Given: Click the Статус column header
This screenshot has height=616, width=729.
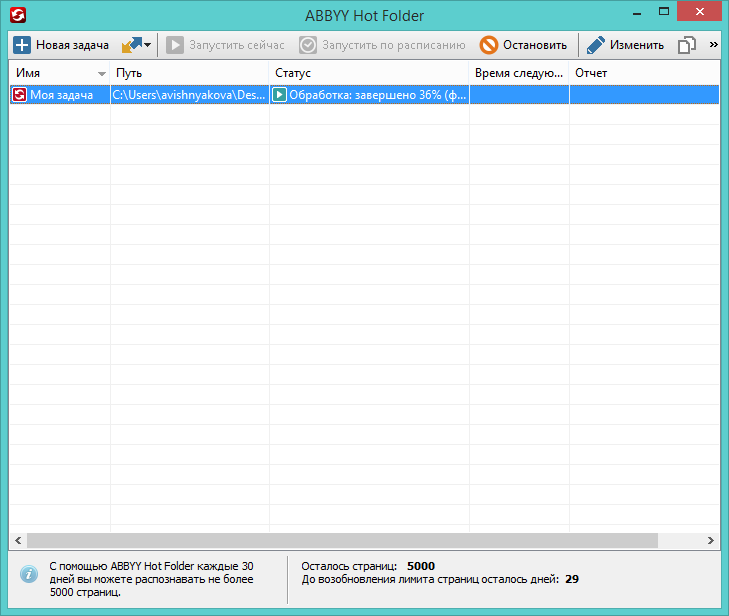Looking at the screenshot, I should [369, 73].
